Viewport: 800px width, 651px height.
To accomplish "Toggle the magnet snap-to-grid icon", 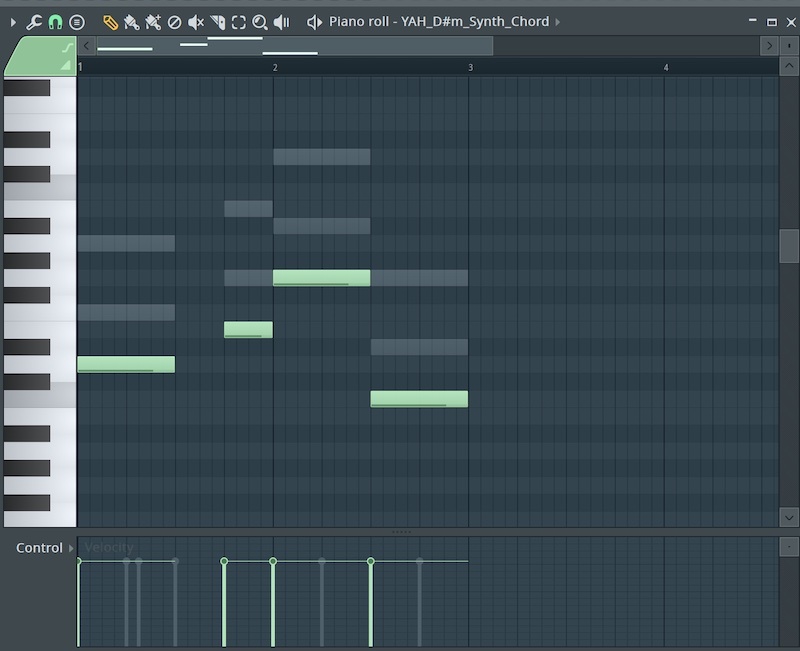I will [x=55, y=22].
